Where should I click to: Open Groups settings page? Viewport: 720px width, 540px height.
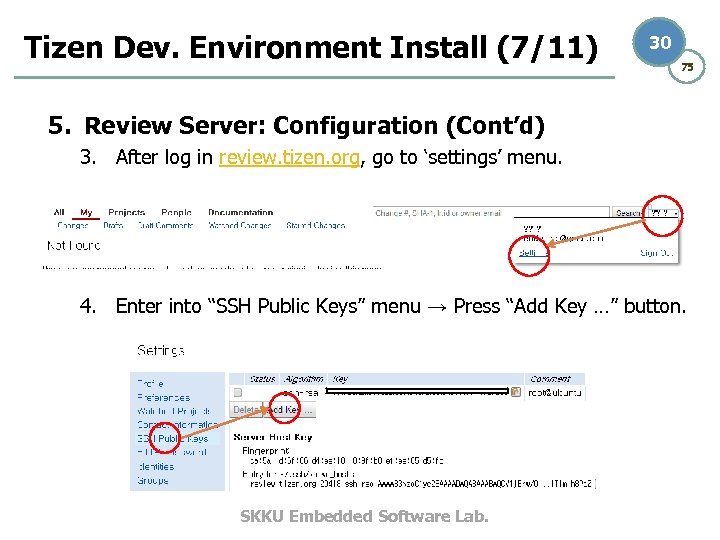click(153, 480)
